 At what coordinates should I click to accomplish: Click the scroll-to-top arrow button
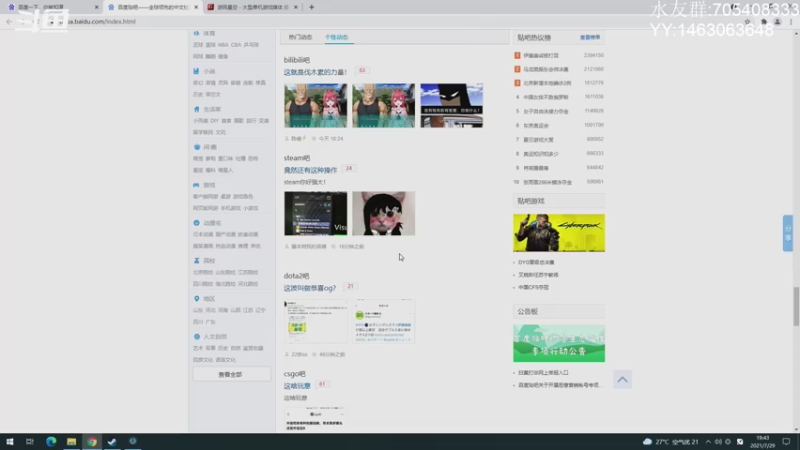tap(622, 380)
